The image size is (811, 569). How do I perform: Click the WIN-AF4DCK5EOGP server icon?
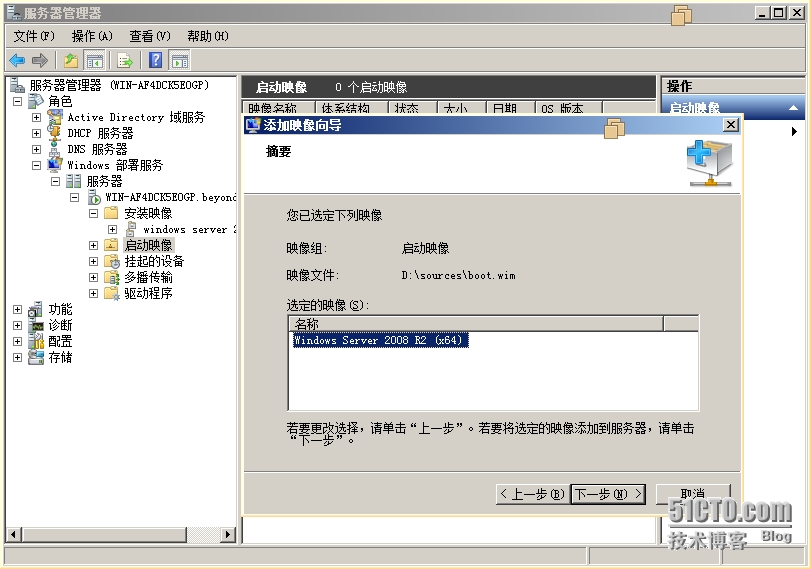(94, 197)
